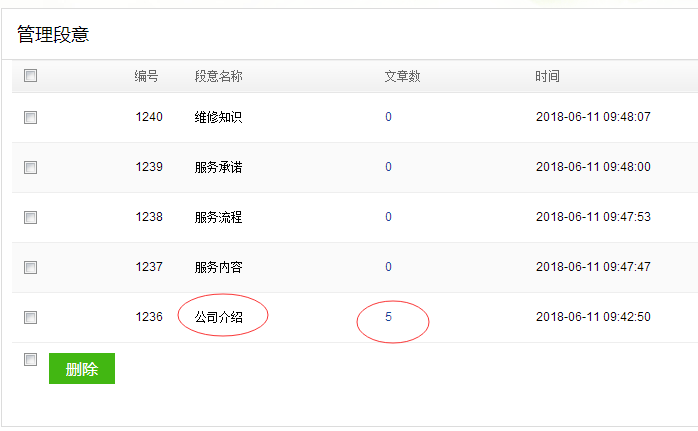
Task: Click the 时间 column header
Action: pos(548,76)
